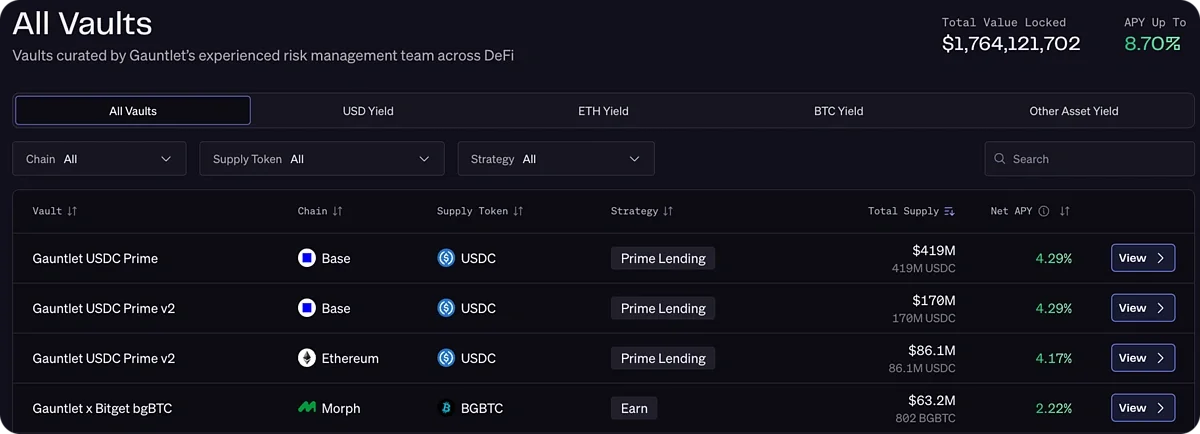Click the "$63.2M" total supply value
The image size is (1200, 434).
click(932, 400)
